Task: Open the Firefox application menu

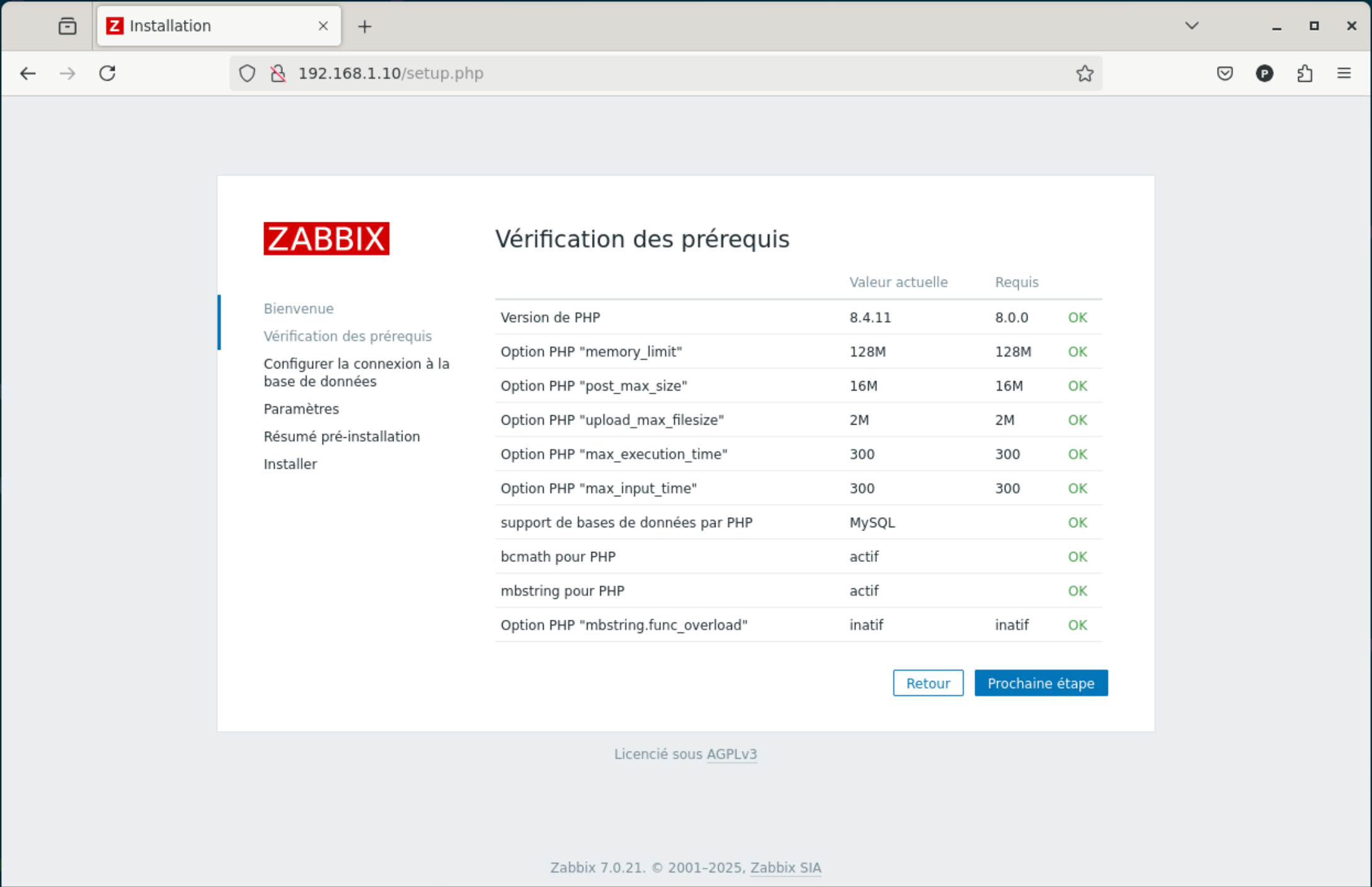Action: [x=1344, y=74]
